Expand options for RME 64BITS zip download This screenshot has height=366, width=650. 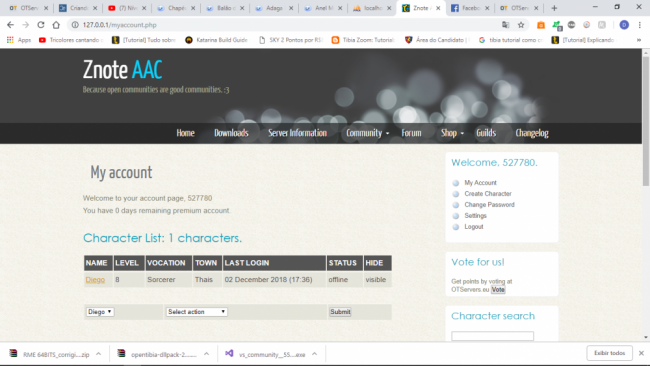point(98,354)
